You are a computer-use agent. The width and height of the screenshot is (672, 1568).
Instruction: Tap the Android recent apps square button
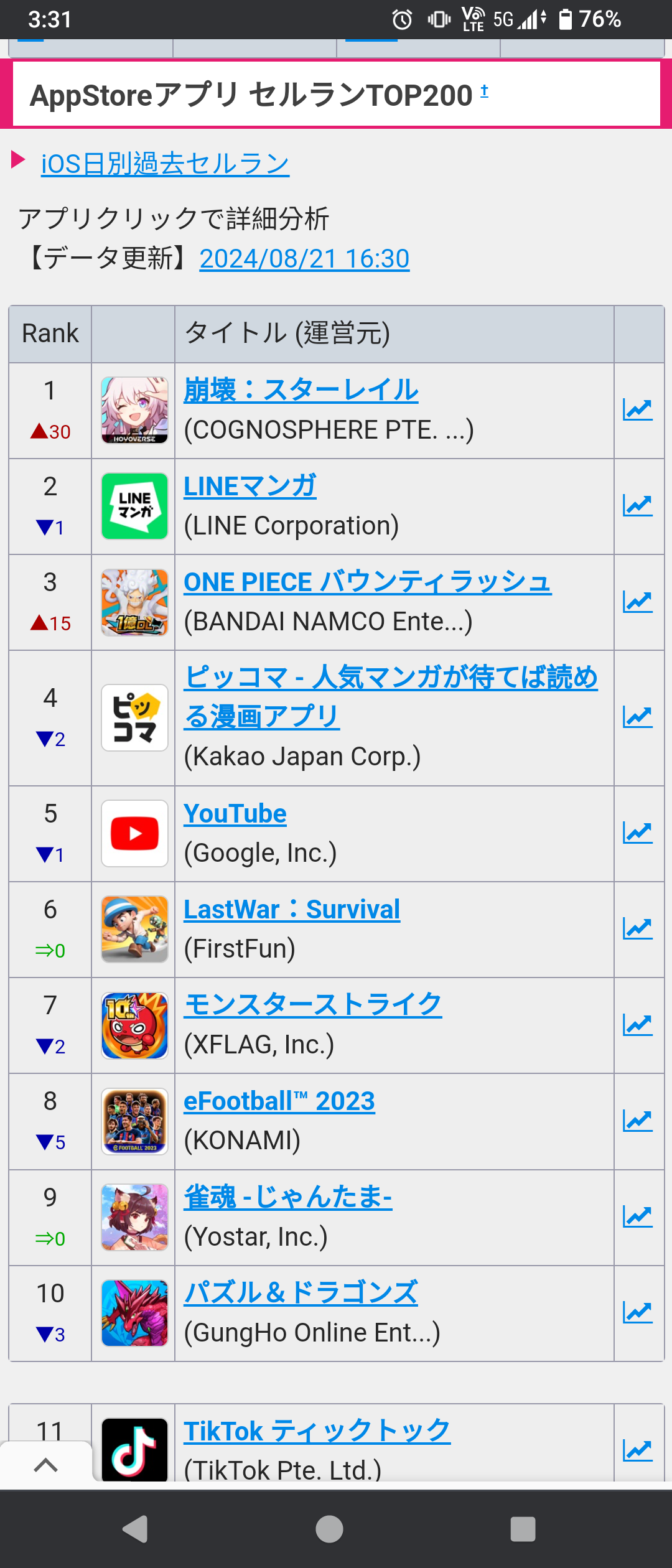click(523, 1529)
